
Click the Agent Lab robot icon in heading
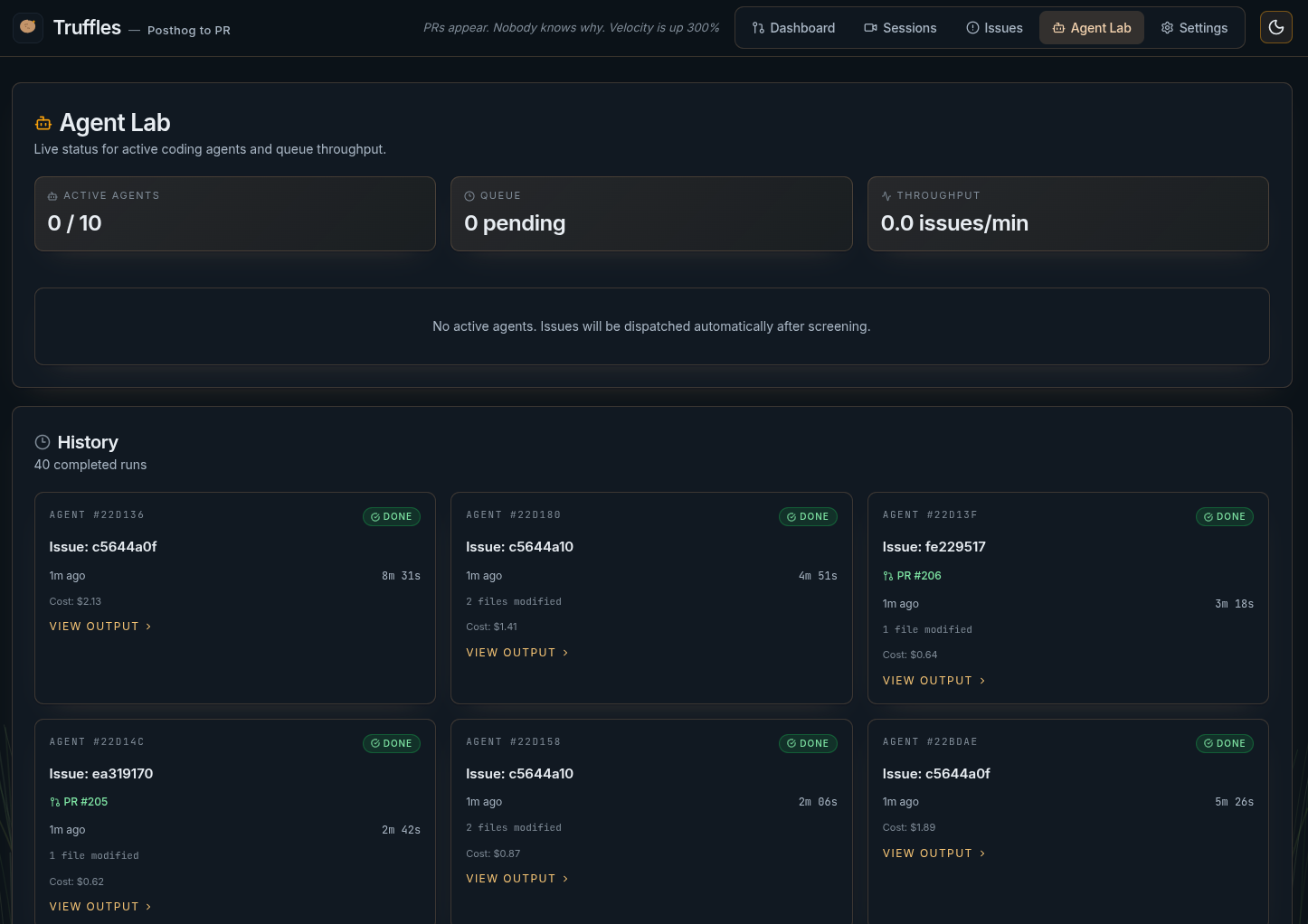pyautogui.click(x=43, y=123)
